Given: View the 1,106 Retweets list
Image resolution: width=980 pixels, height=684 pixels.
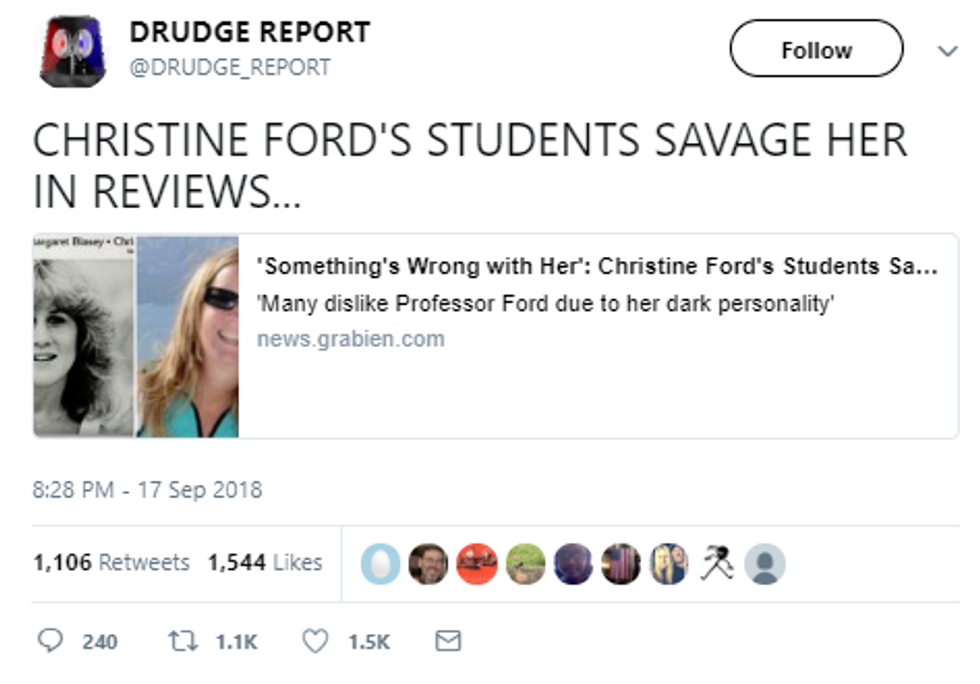Looking at the screenshot, I should 111,562.
